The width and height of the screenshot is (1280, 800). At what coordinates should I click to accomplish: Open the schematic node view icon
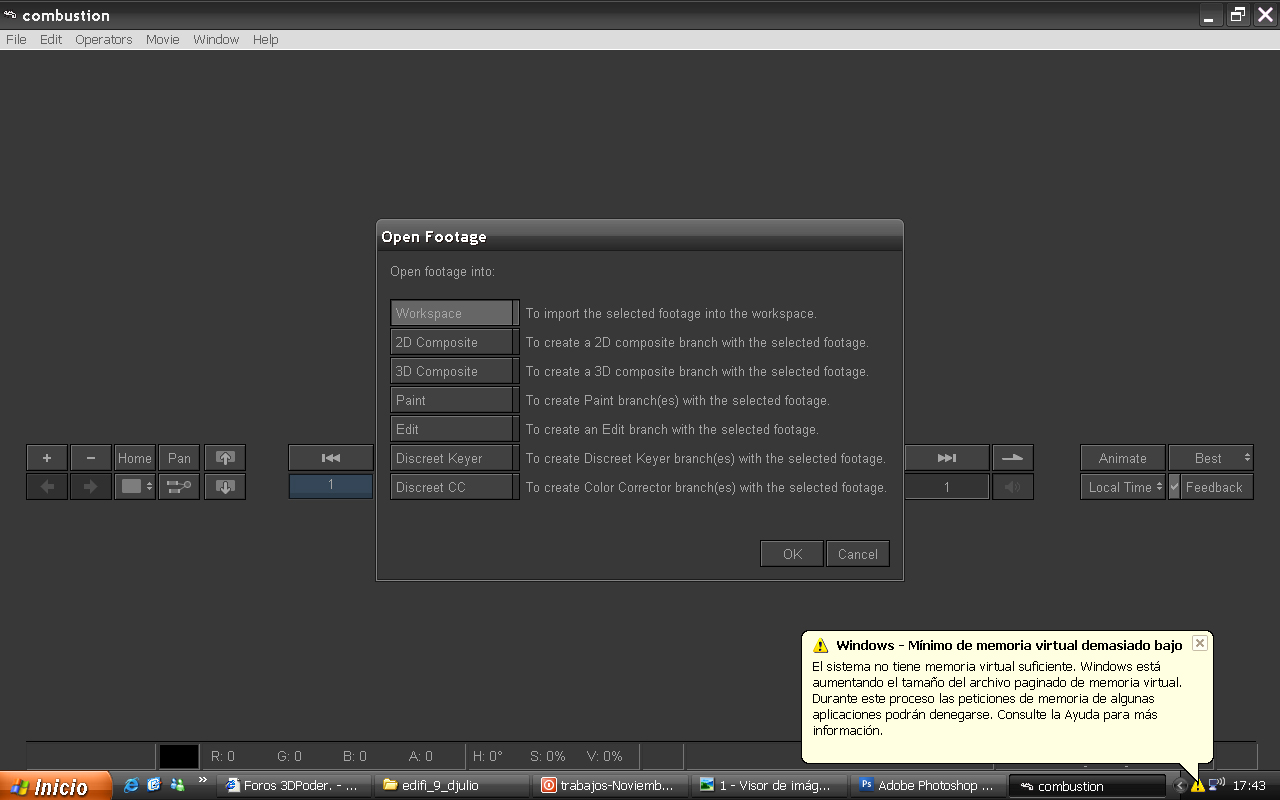(x=180, y=487)
